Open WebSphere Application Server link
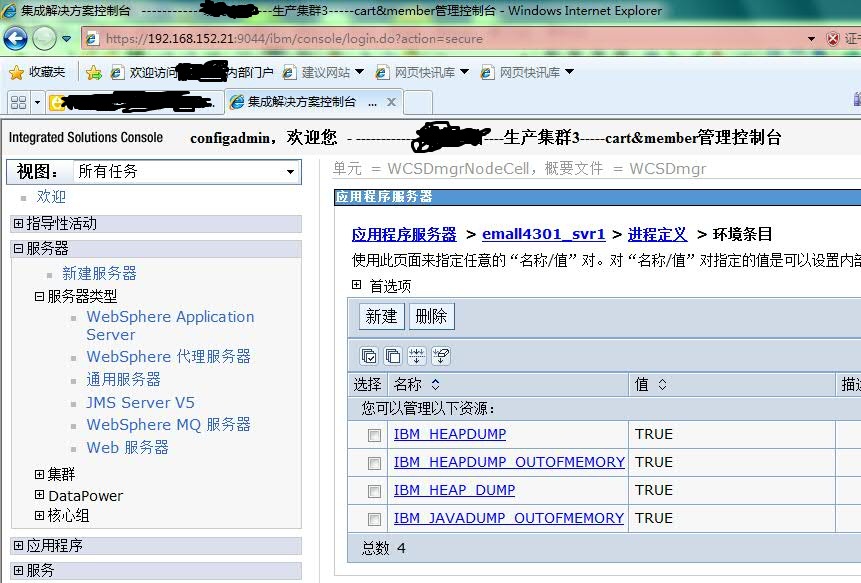This screenshot has width=861, height=583. click(x=170, y=326)
